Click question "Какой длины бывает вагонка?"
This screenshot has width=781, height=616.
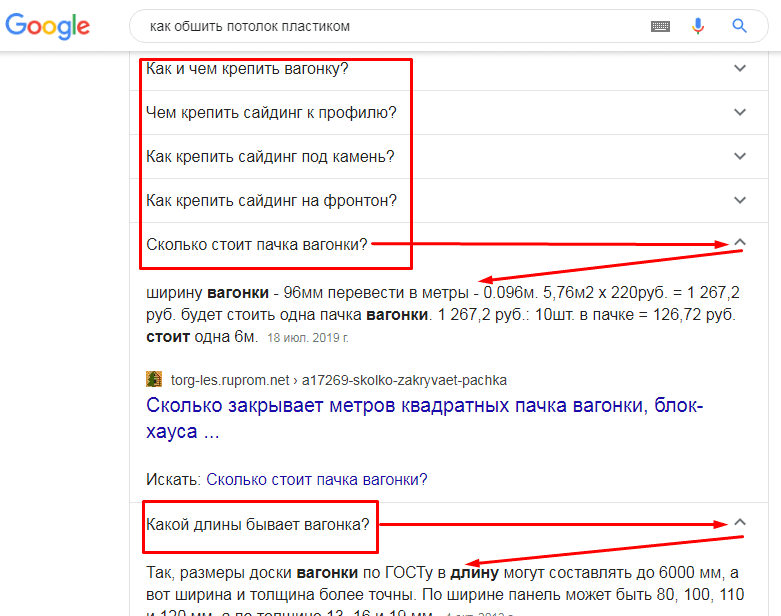click(x=258, y=524)
